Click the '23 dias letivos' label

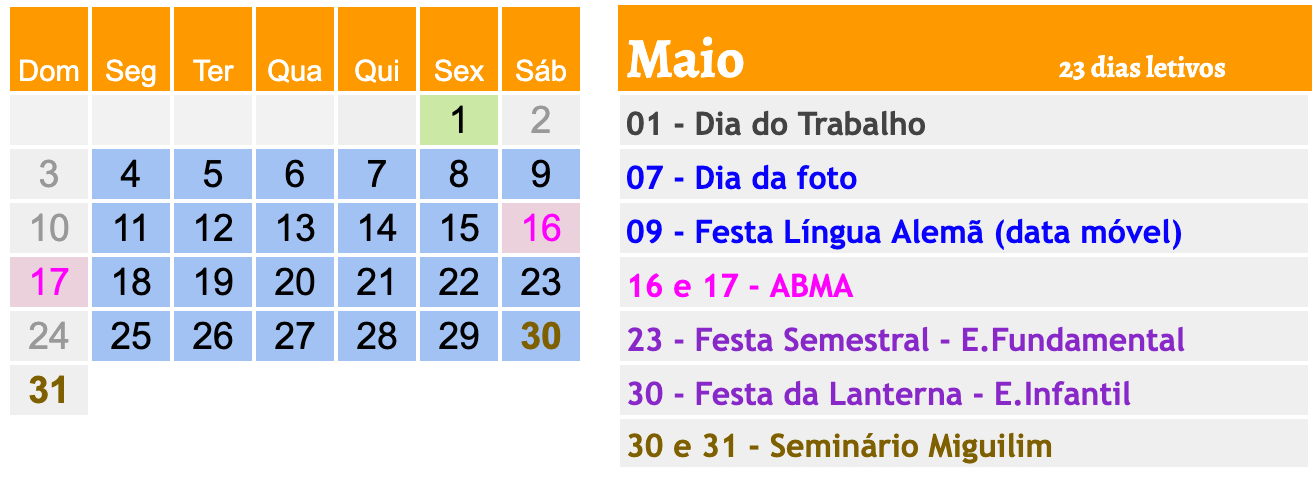click(x=1141, y=69)
